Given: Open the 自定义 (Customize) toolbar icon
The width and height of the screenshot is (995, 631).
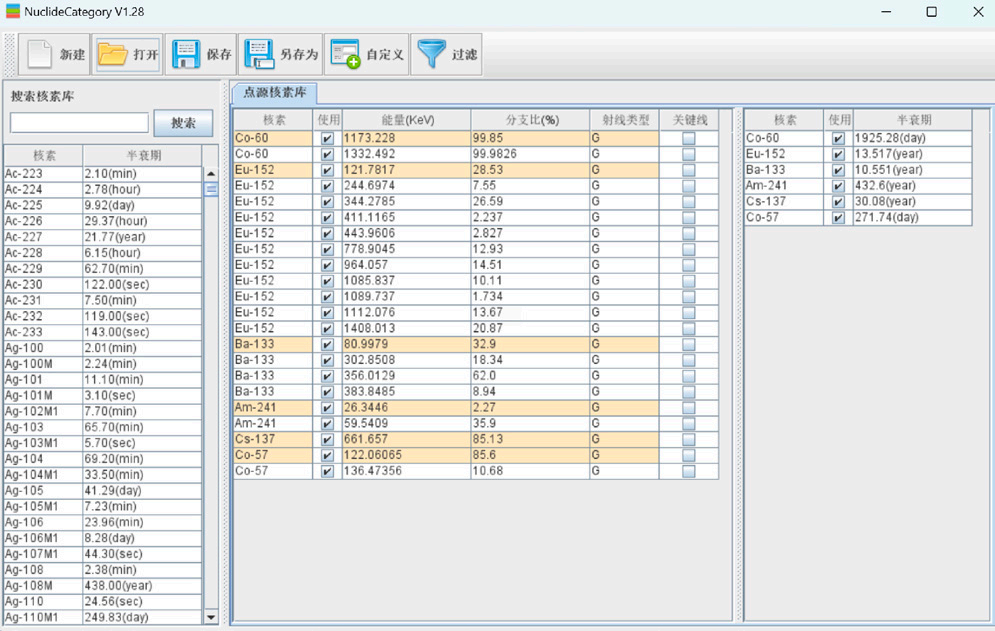Looking at the screenshot, I should [x=345, y=55].
